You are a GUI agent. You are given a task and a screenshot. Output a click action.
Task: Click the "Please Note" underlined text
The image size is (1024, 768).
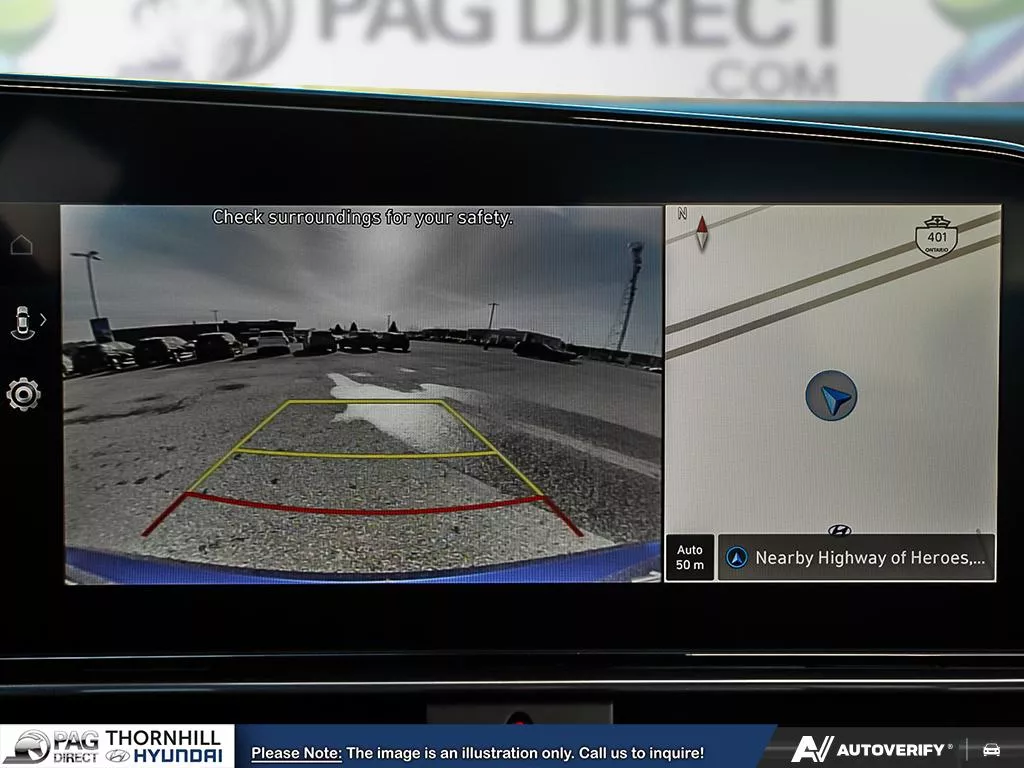point(296,753)
